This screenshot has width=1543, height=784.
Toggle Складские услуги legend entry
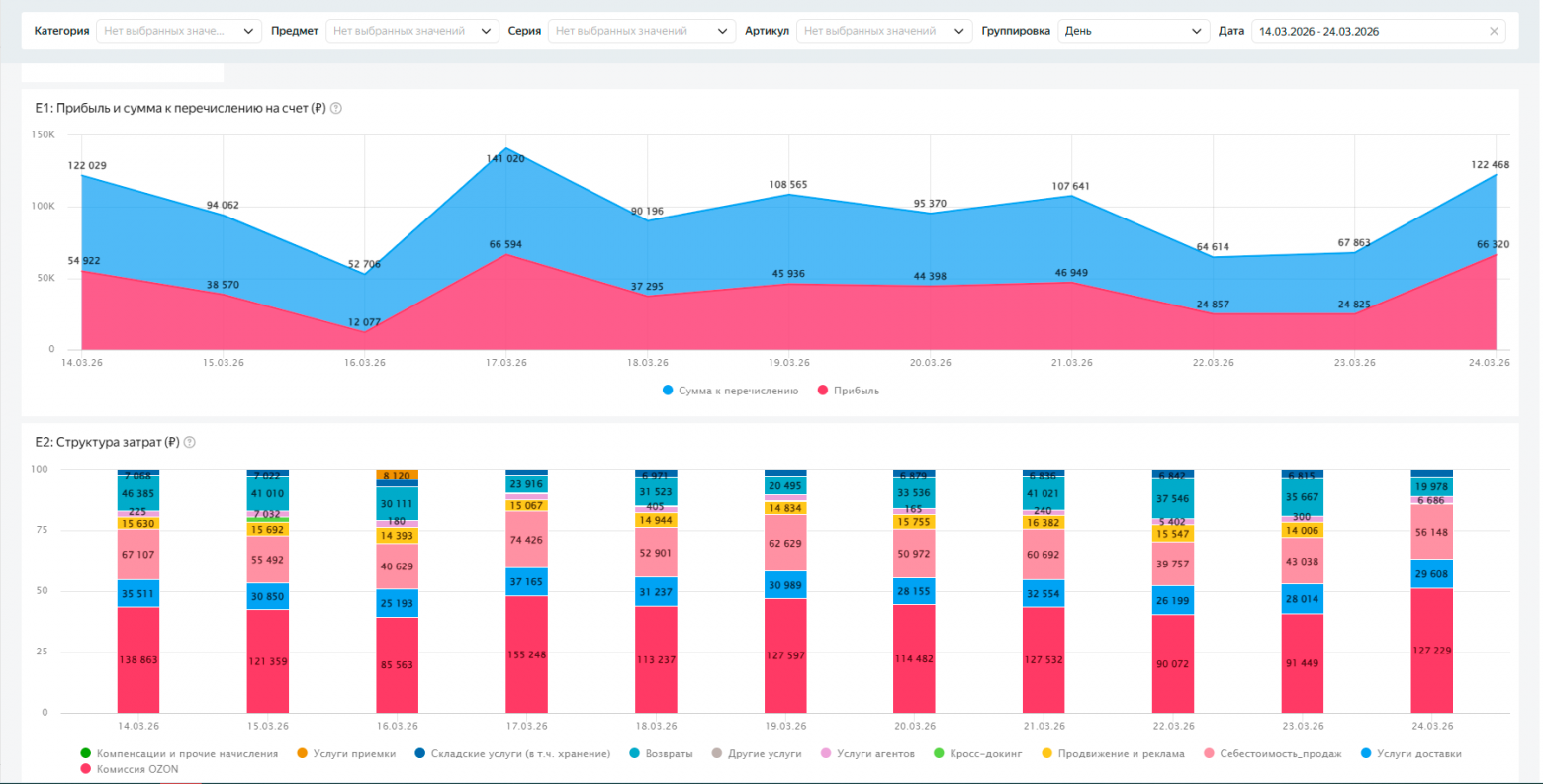coord(519,754)
